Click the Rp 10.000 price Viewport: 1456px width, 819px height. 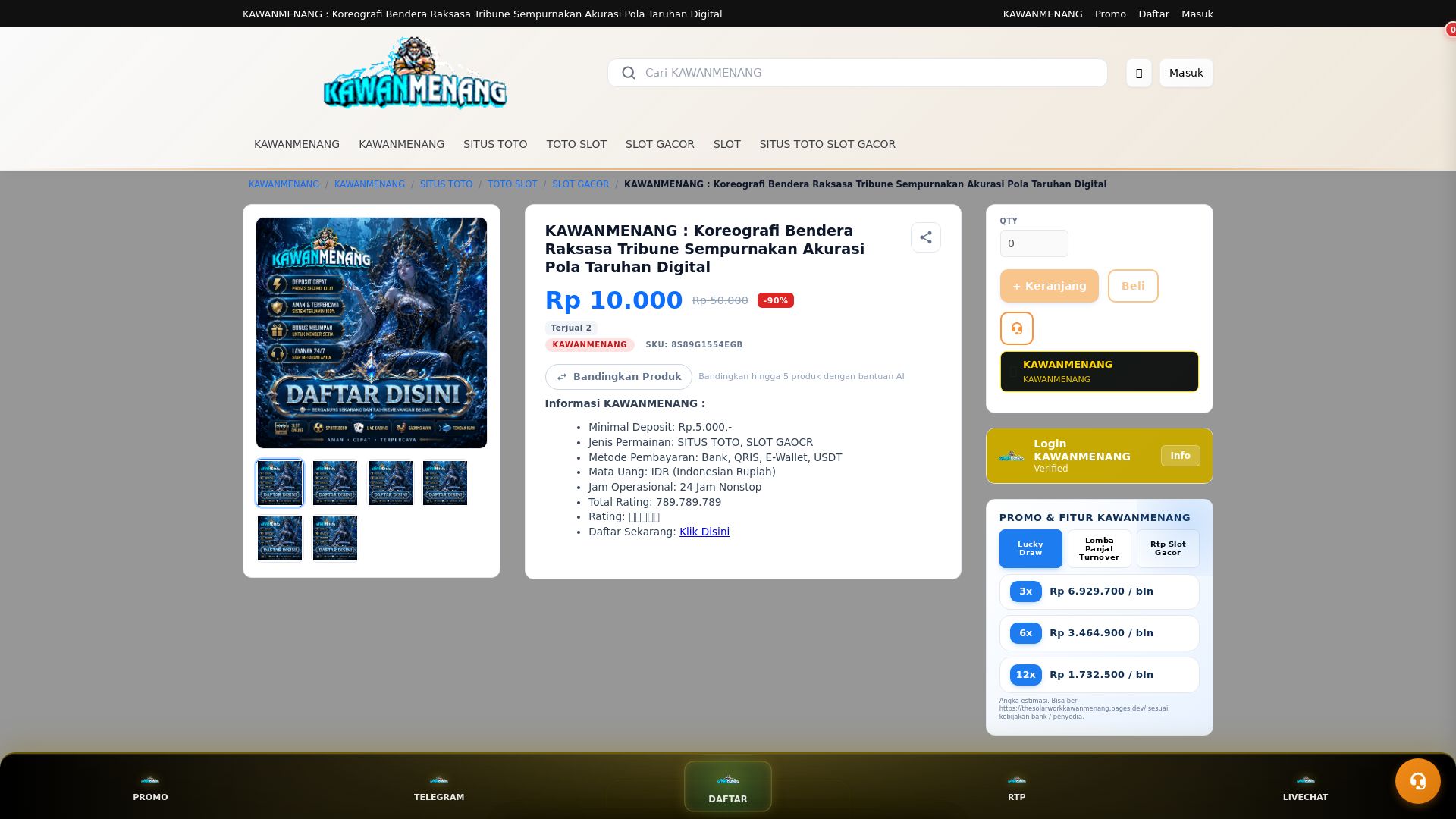[613, 300]
